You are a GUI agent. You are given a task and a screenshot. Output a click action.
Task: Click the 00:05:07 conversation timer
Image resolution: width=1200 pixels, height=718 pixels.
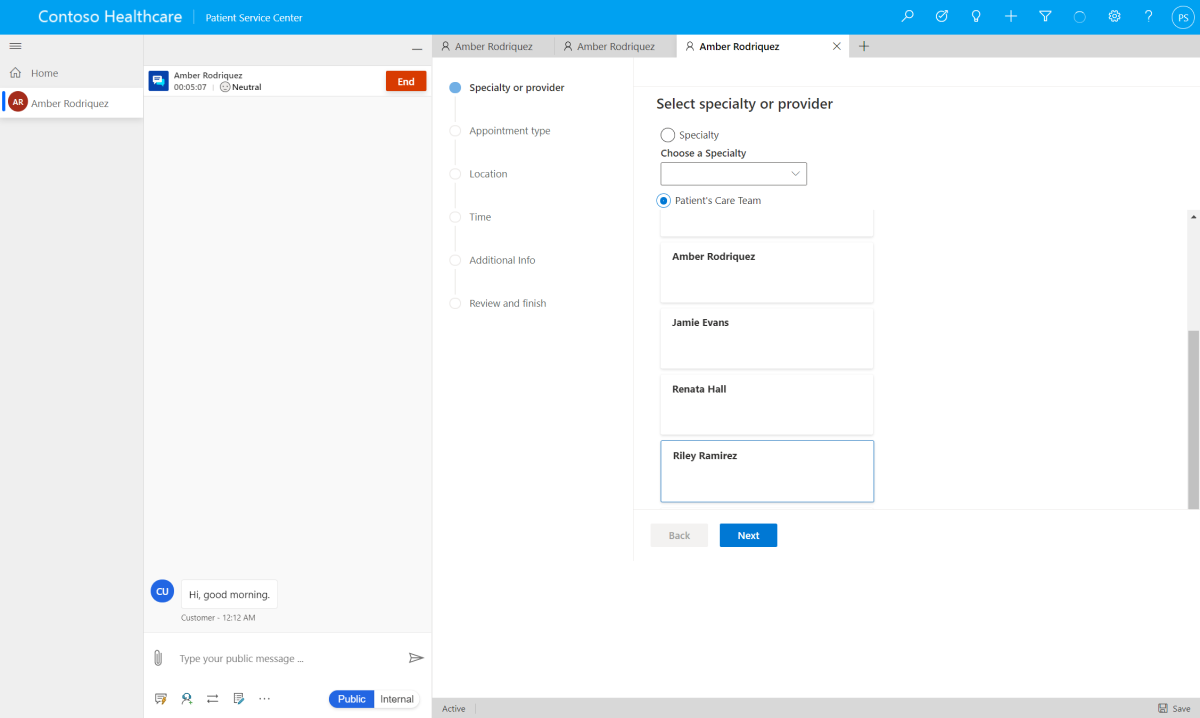coord(190,87)
